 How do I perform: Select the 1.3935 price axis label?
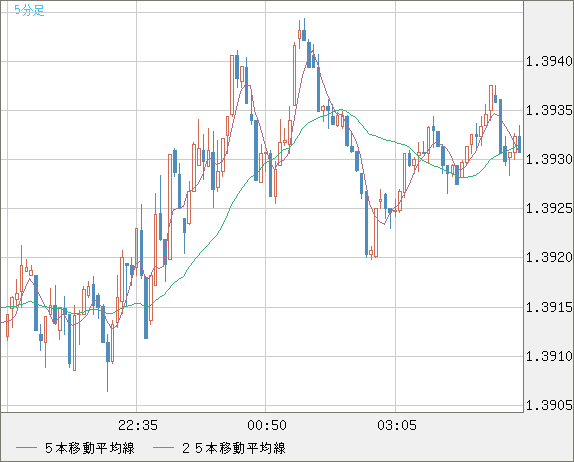549,111
